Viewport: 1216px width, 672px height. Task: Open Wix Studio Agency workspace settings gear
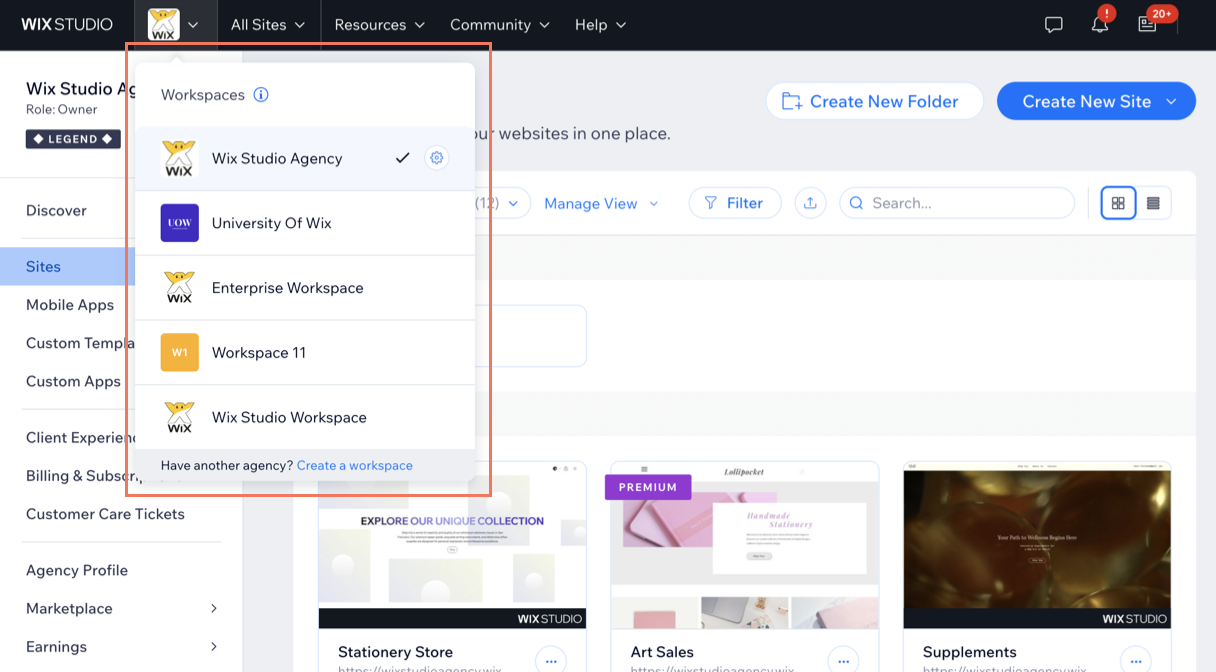[436, 158]
